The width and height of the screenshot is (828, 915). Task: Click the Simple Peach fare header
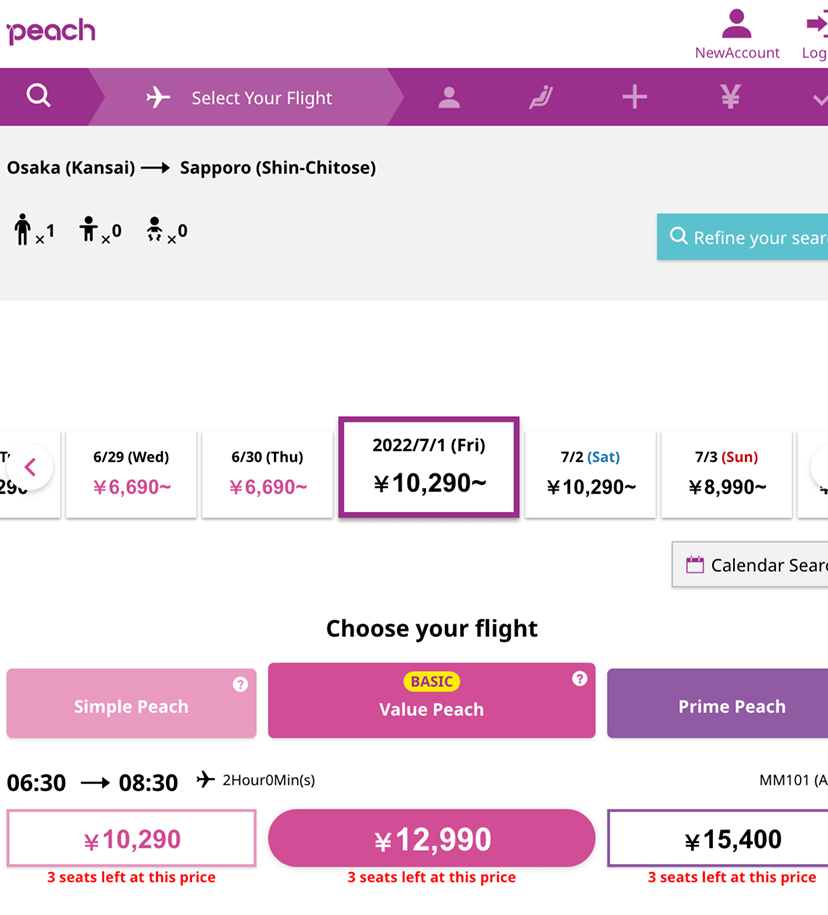coord(131,703)
